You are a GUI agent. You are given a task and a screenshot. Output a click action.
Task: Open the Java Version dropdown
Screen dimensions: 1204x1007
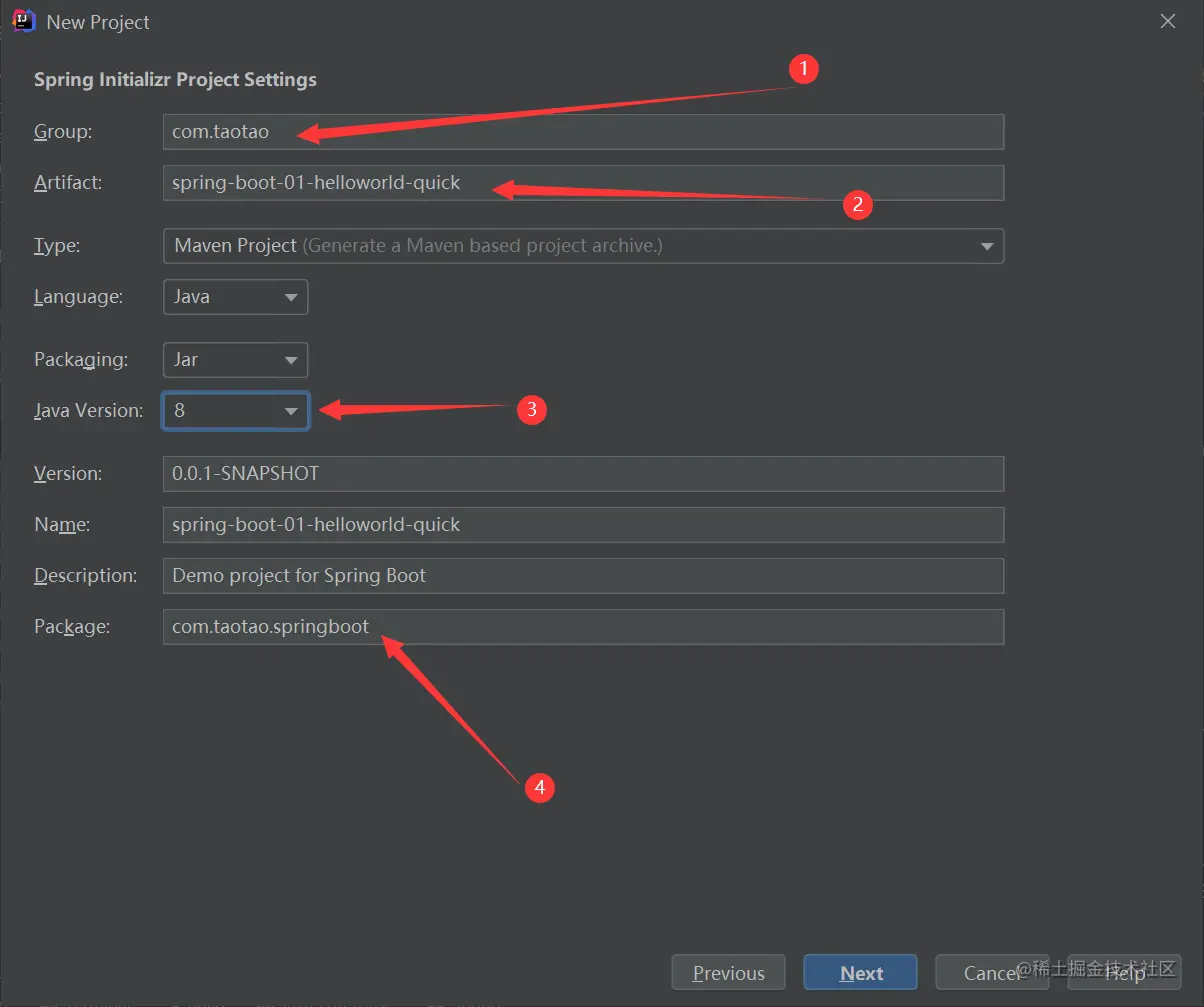(x=236, y=410)
